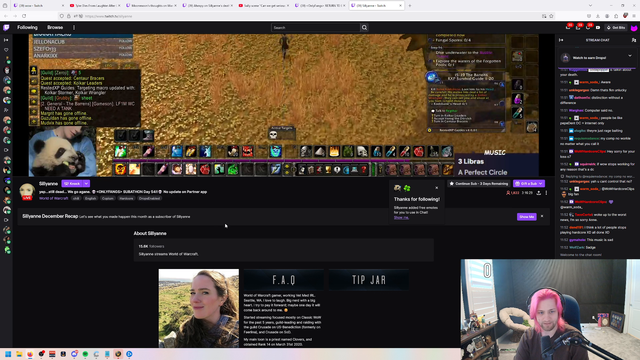
Task: Click the F.A.Q panel image
Action: click(284, 280)
